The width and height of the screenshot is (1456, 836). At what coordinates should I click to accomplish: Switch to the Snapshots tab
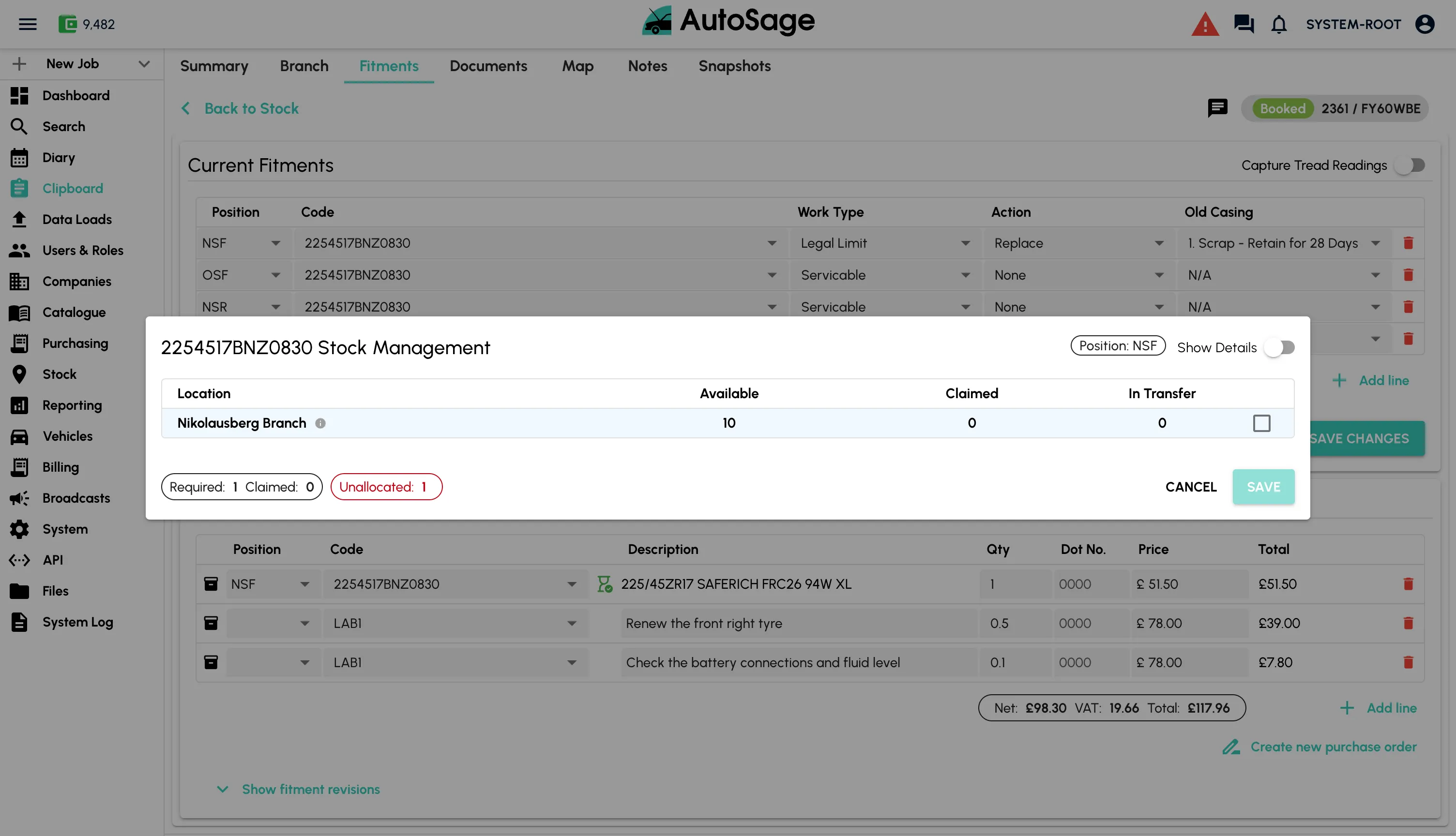coord(735,66)
